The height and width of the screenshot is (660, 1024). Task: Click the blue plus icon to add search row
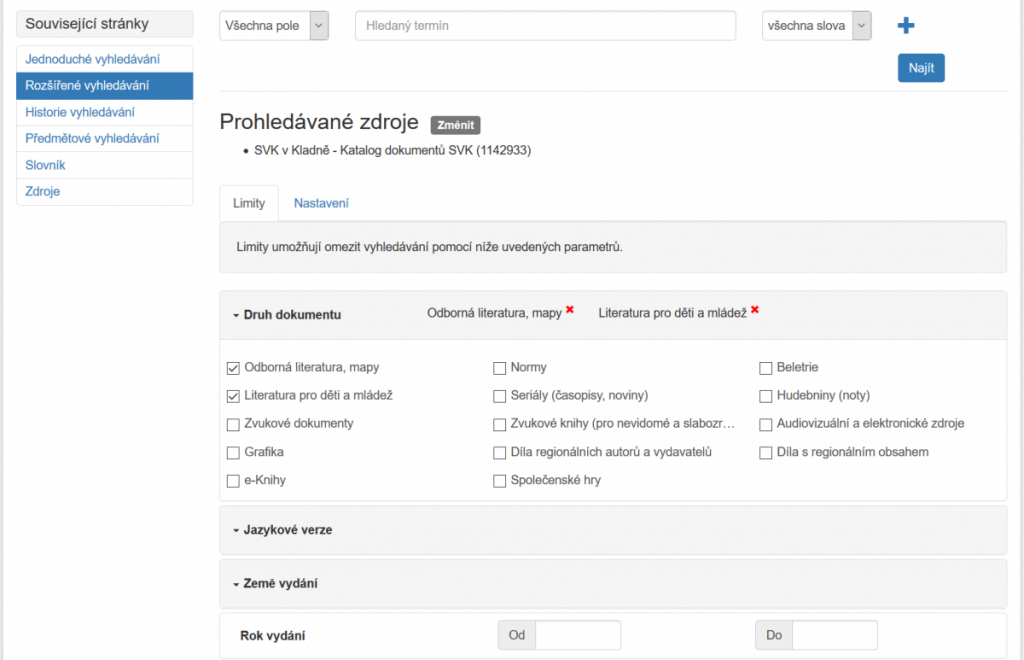906,26
